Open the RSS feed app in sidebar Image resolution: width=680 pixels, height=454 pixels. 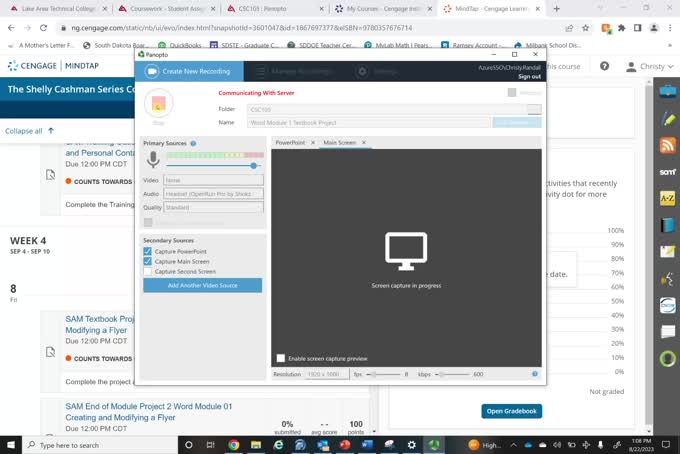(668, 145)
